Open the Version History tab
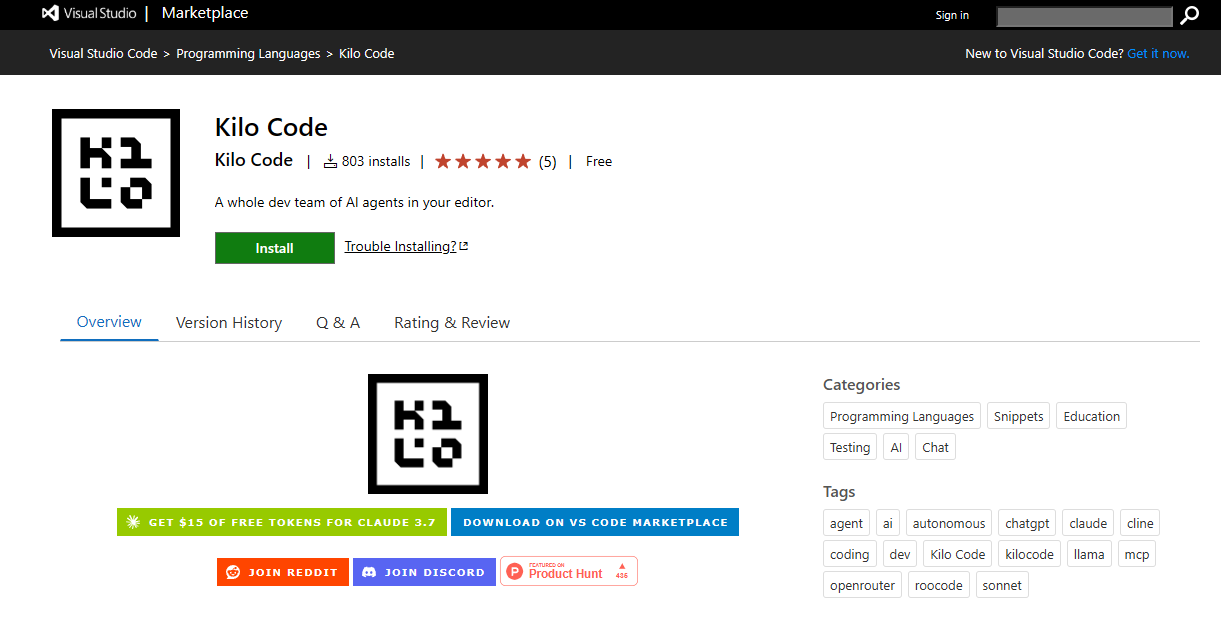 229,323
